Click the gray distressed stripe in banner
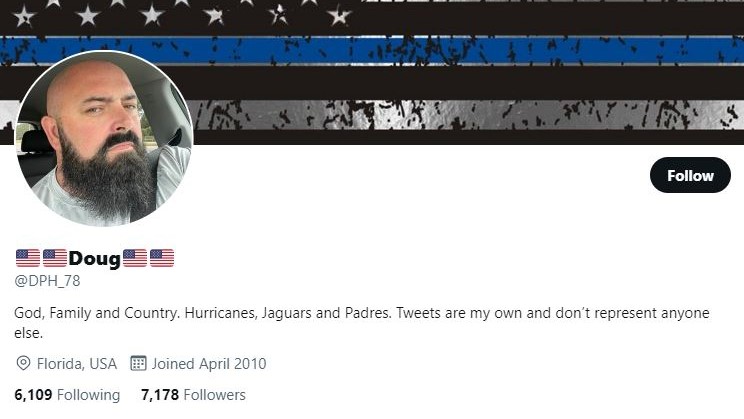 coord(465,114)
